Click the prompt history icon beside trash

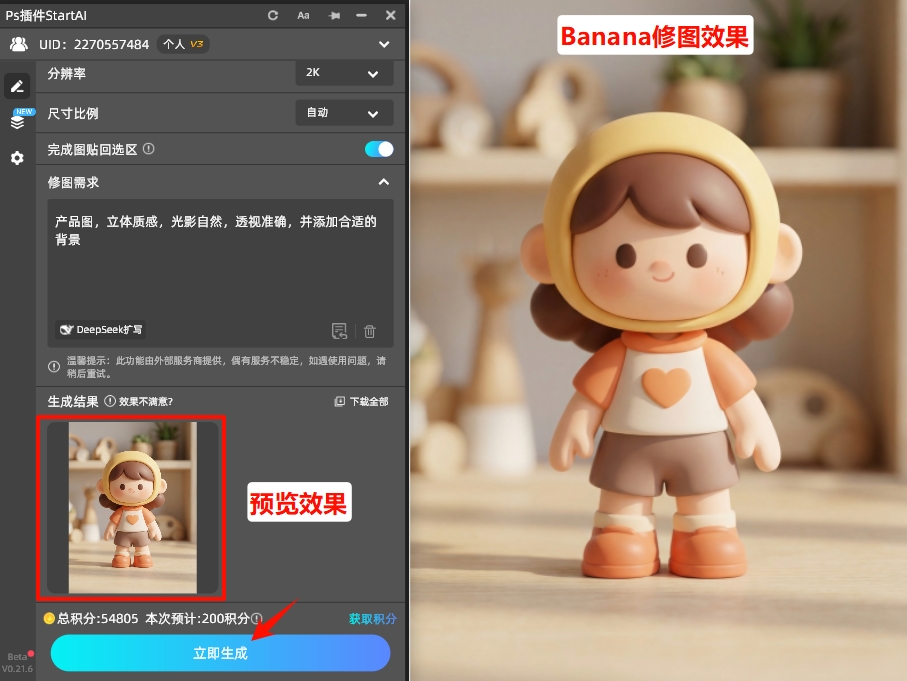coord(340,331)
